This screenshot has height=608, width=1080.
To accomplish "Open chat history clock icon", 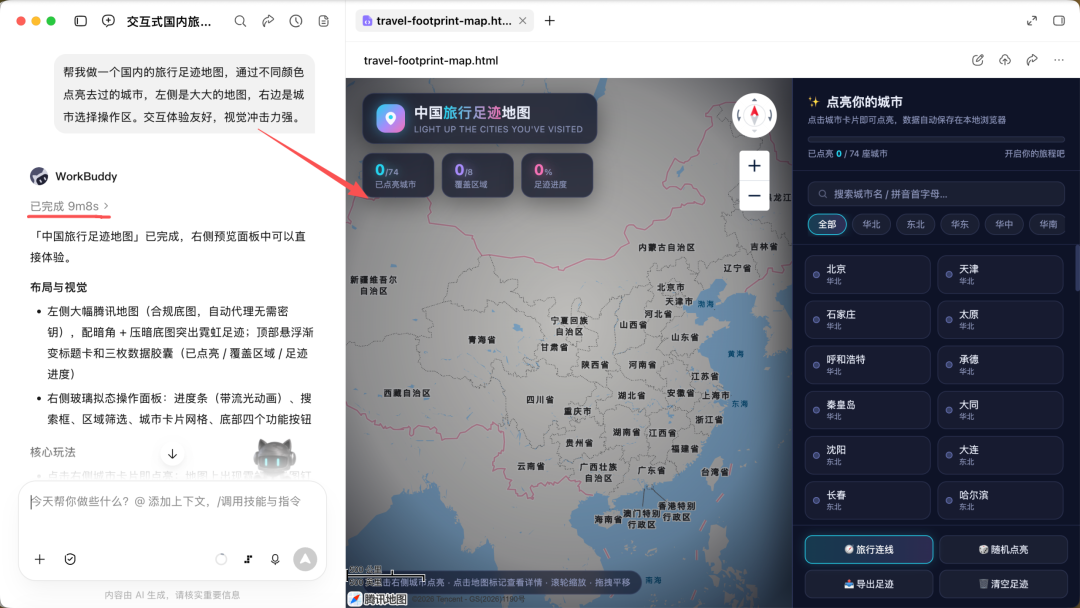I will pos(295,21).
